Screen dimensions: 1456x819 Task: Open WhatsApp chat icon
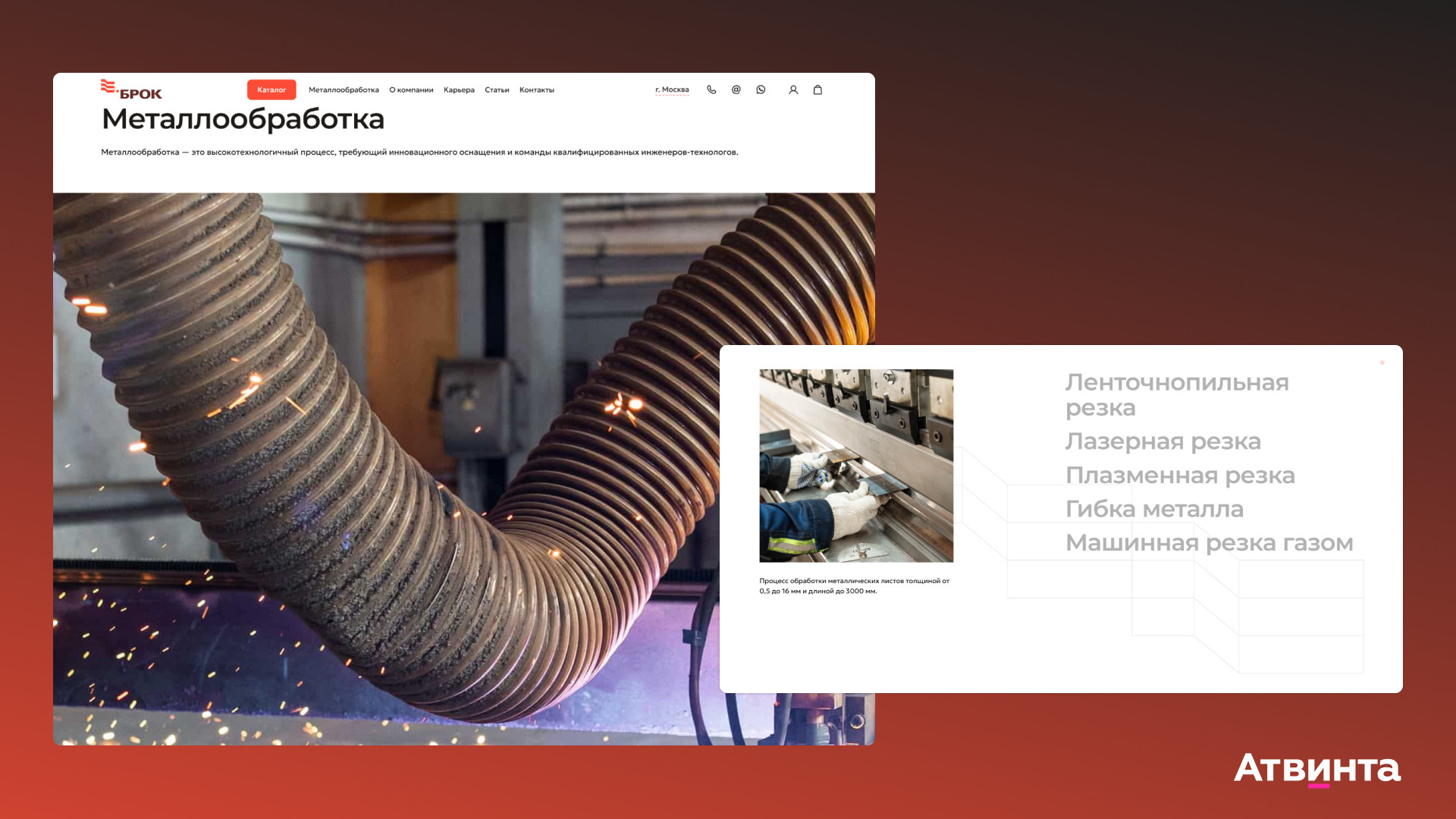tap(761, 89)
